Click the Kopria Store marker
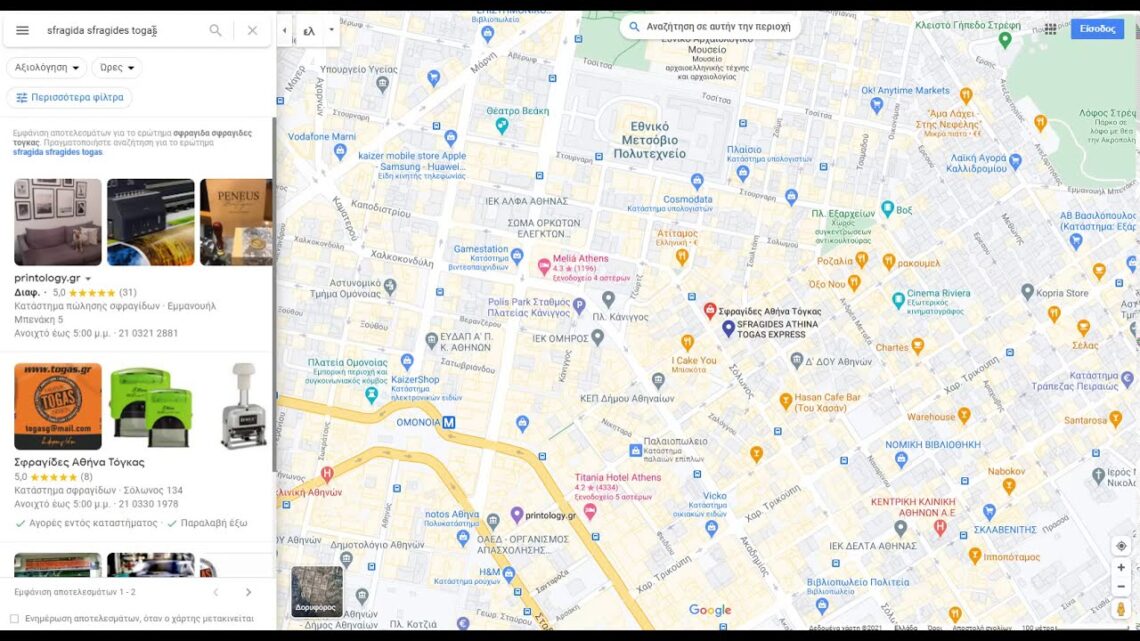Image resolution: width=1140 pixels, height=641 pixels. point(1027,292)
